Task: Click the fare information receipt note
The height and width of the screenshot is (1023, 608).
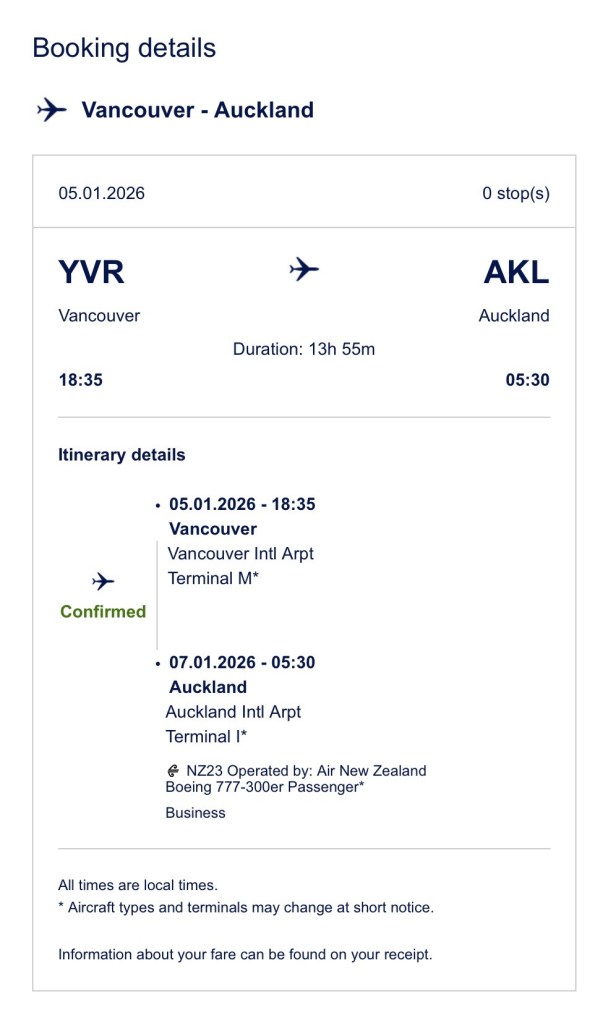Action: point(245,954)
